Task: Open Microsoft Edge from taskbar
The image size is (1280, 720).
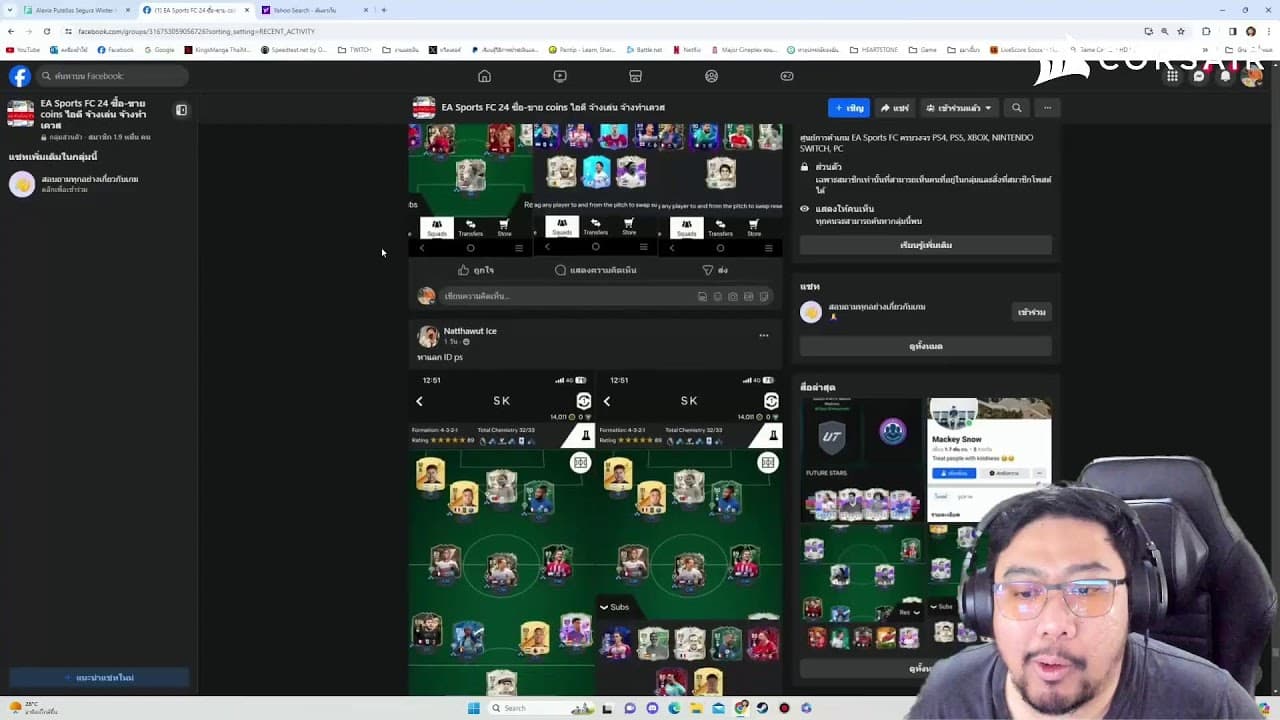Action: (x=674, y=708)
